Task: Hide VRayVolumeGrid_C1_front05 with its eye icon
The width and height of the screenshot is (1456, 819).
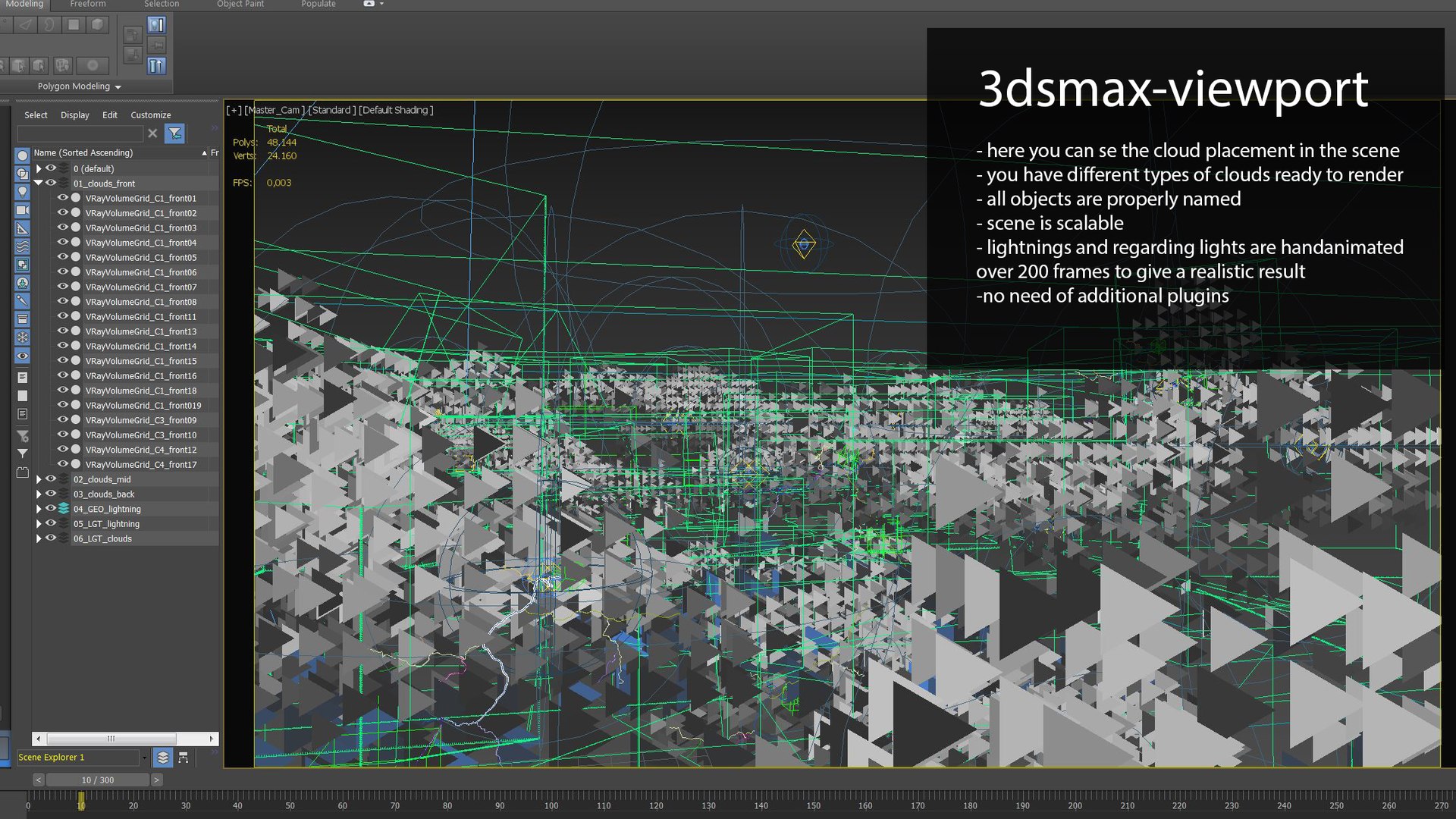Action: [63, 257]
